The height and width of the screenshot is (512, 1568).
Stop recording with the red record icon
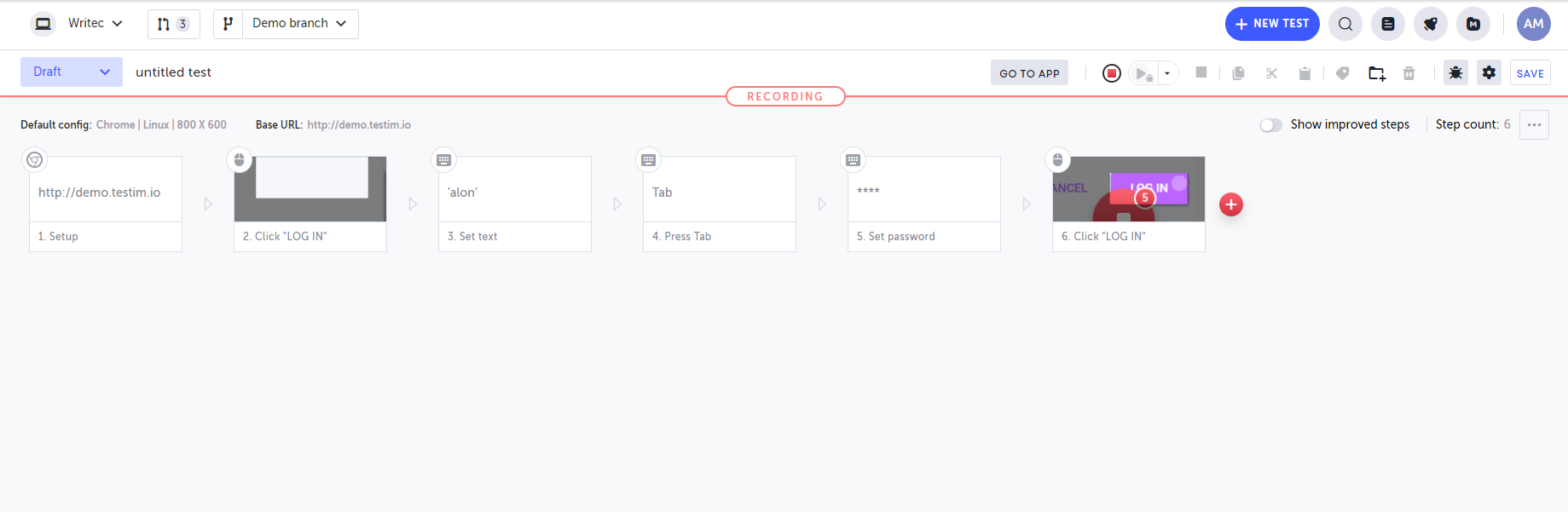tap(1111, 73)
